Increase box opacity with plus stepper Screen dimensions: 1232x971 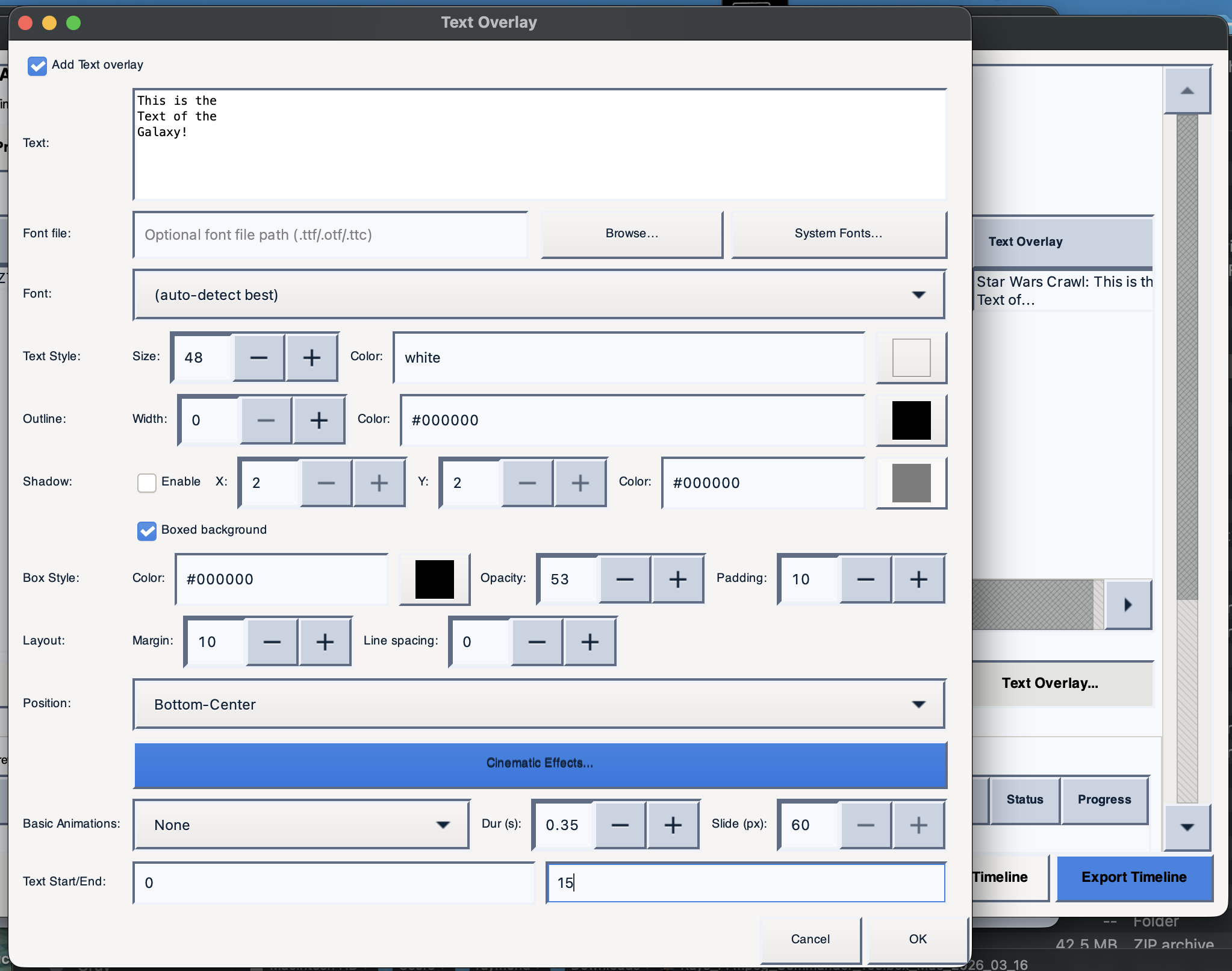677,579
